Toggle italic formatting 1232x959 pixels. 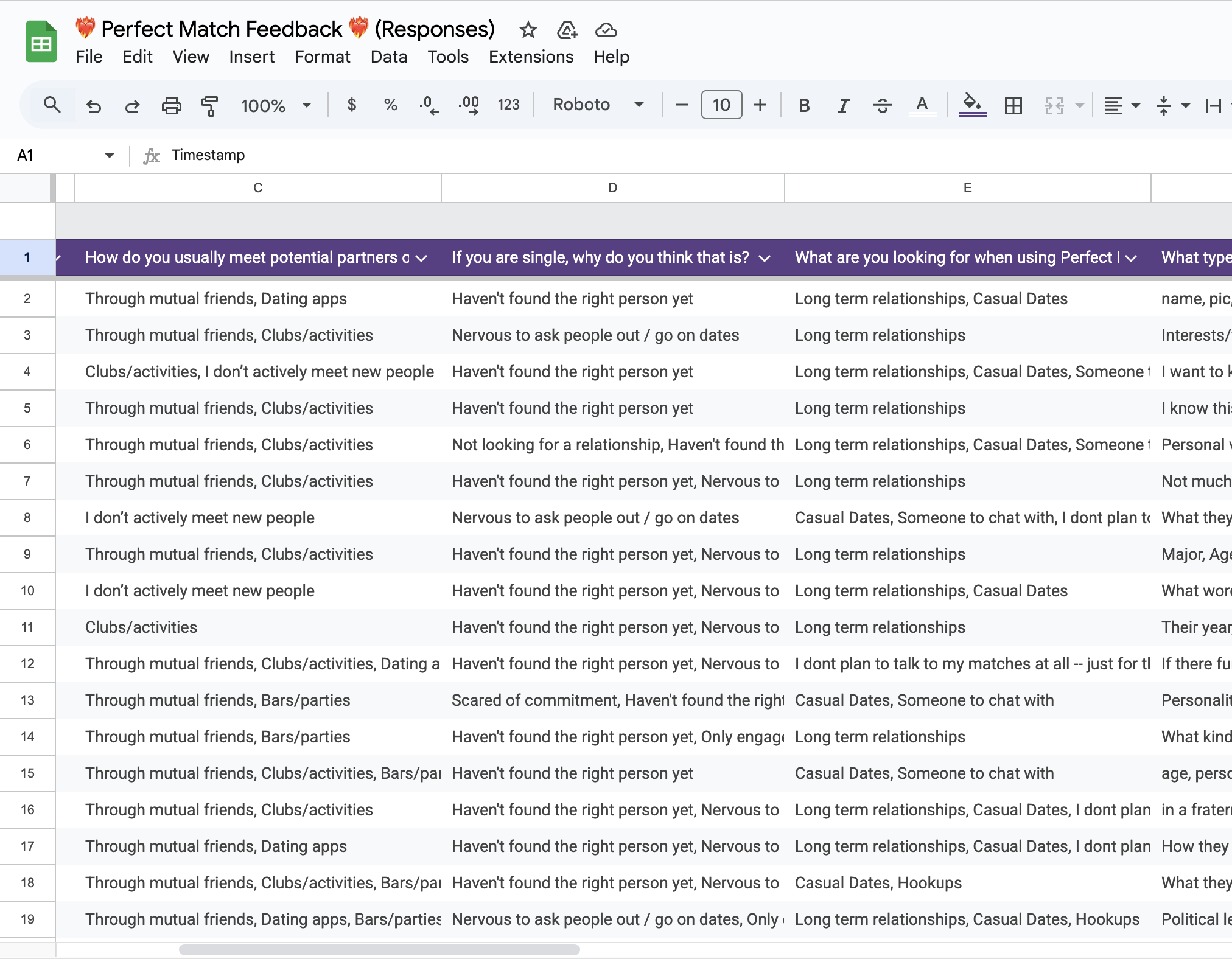pos(843,106)
